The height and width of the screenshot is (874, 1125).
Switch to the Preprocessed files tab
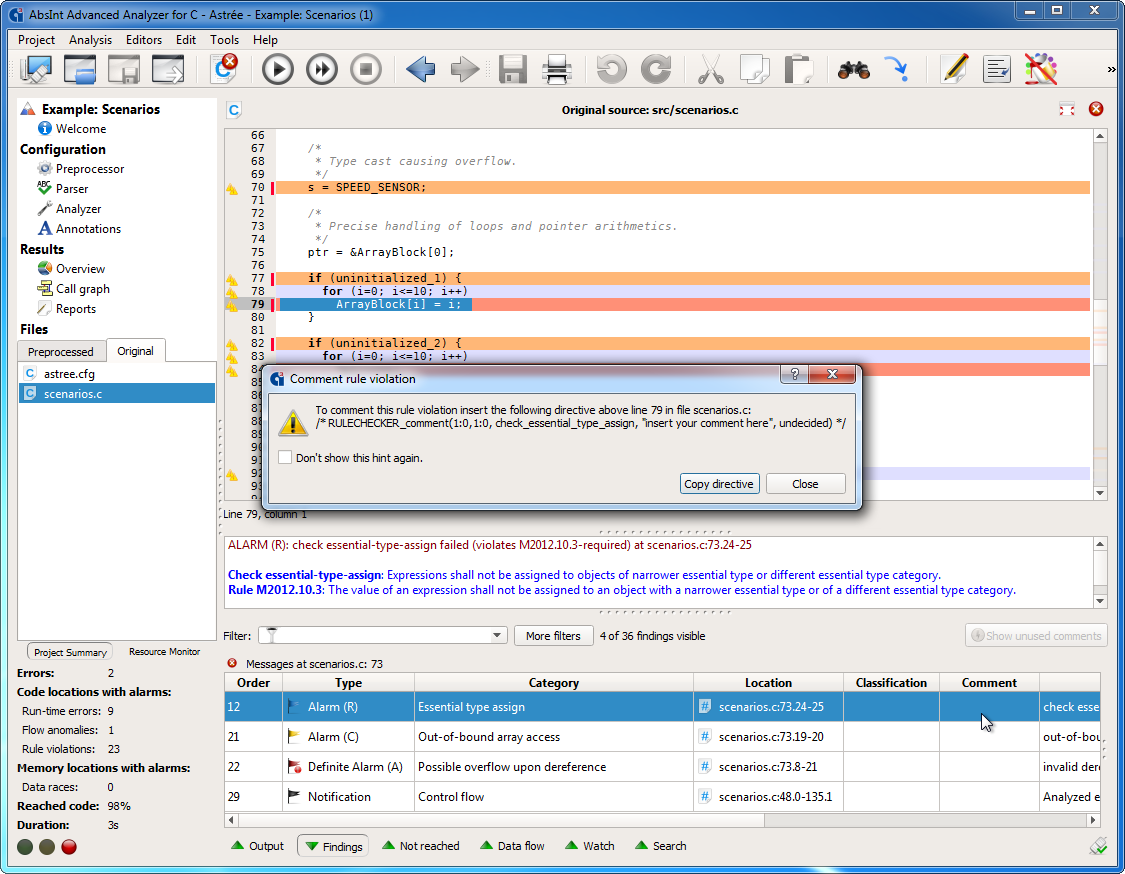61,352
